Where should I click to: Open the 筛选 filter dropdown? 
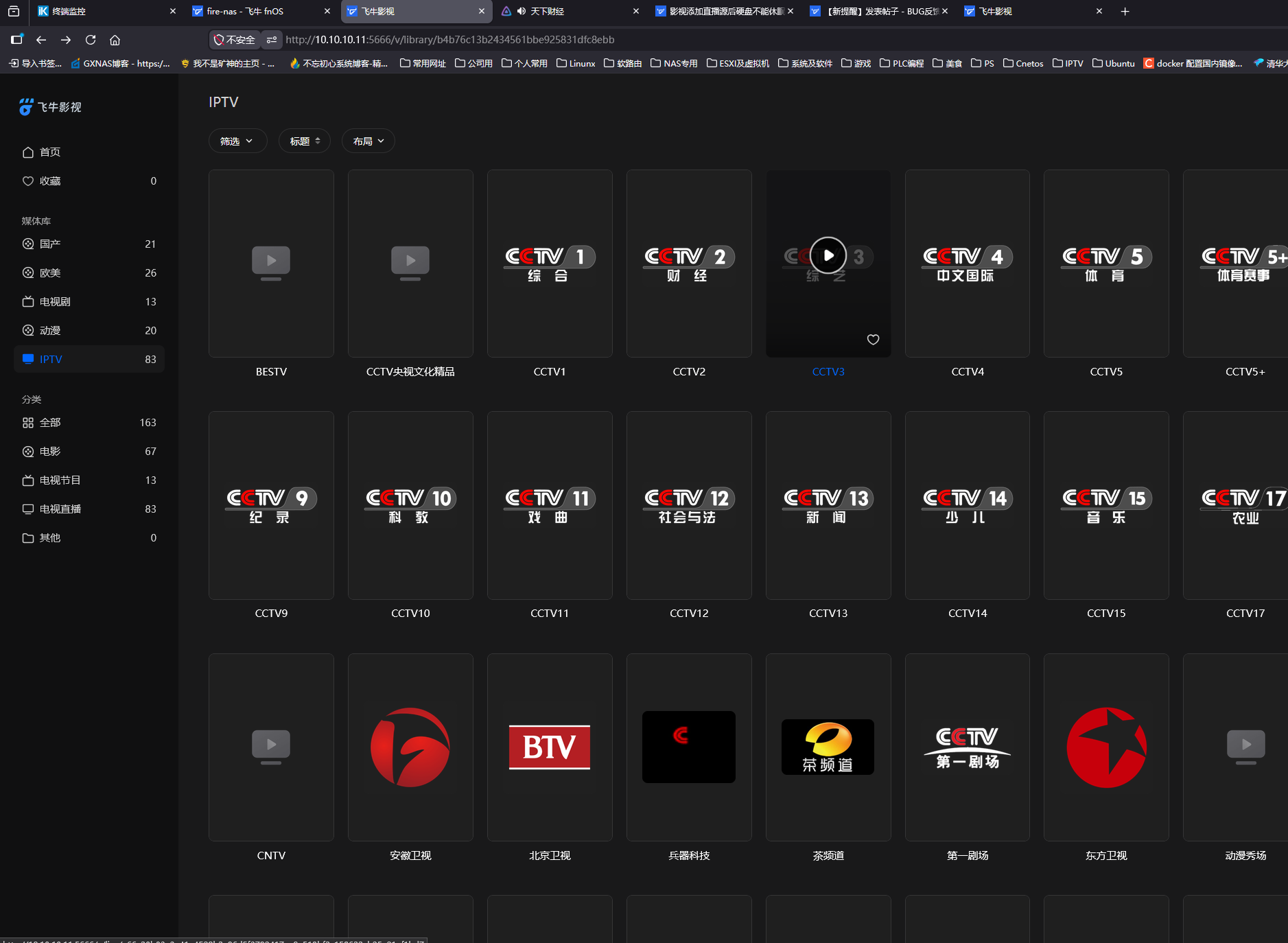pos(237,141)
